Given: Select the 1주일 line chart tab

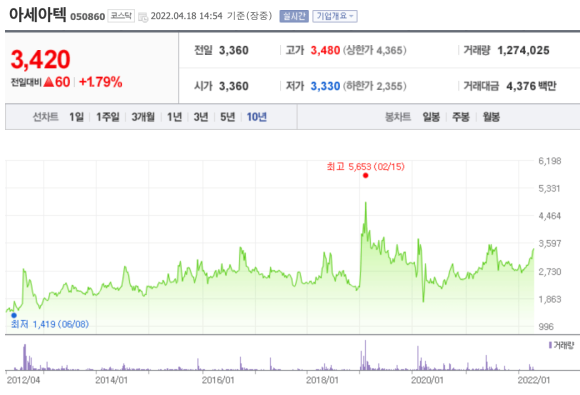Looking at the screenshot, I should pos(108,117).
